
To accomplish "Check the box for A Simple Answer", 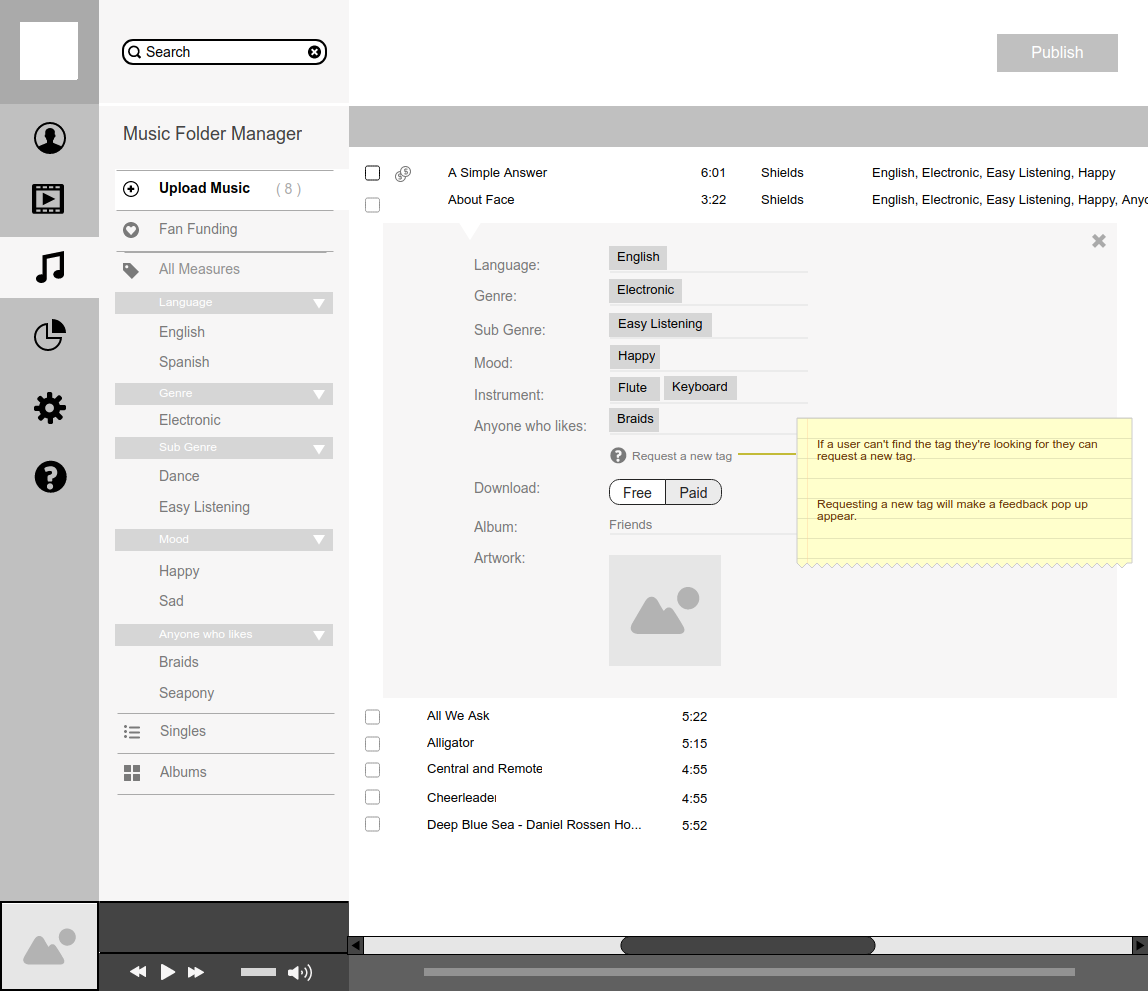I will (x=373, y=173).
